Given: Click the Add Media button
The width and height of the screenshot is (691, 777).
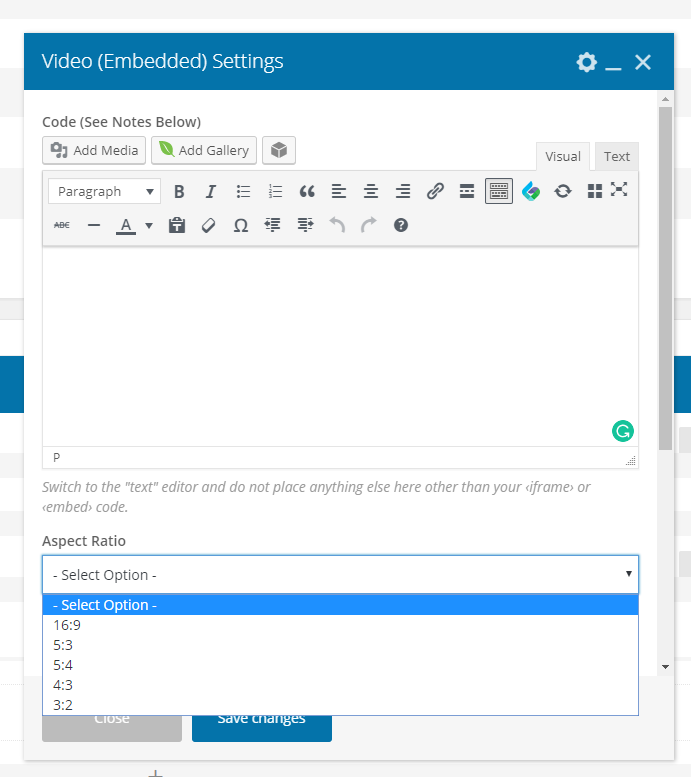Looking at the screenshot, I should tap(94, 150).
